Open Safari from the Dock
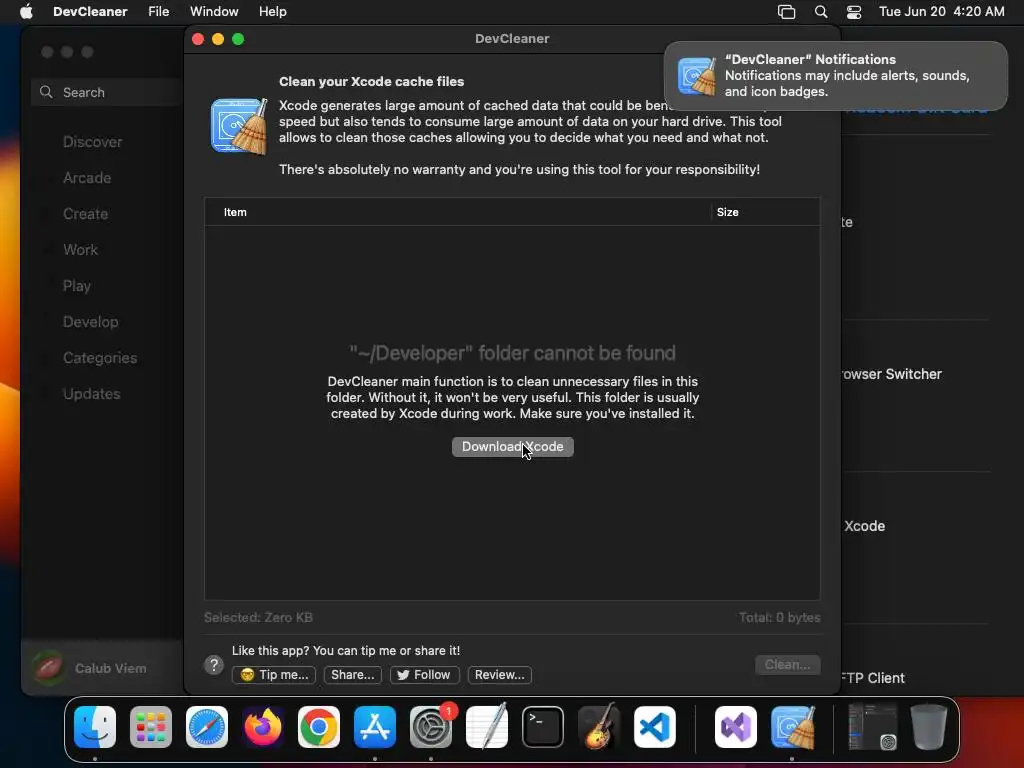The width and height of the screenshot is (1024, 768). 207,727
